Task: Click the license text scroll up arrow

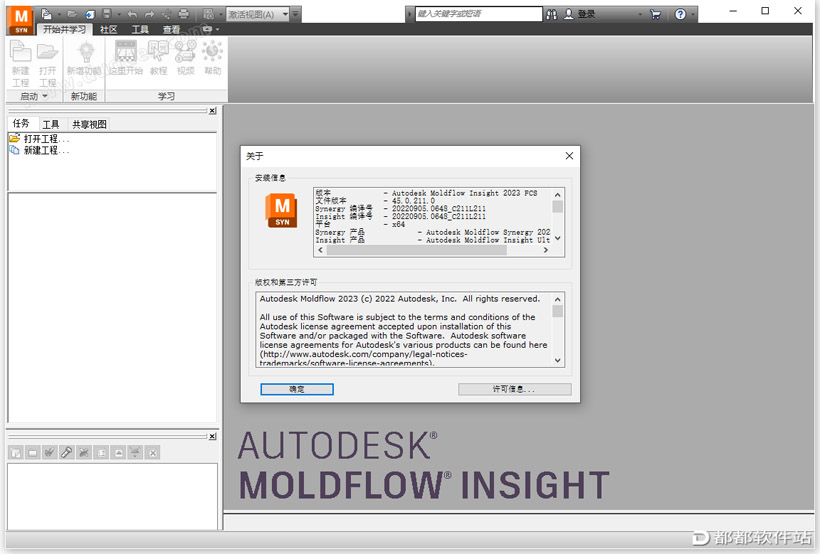Action: point(557,299)
